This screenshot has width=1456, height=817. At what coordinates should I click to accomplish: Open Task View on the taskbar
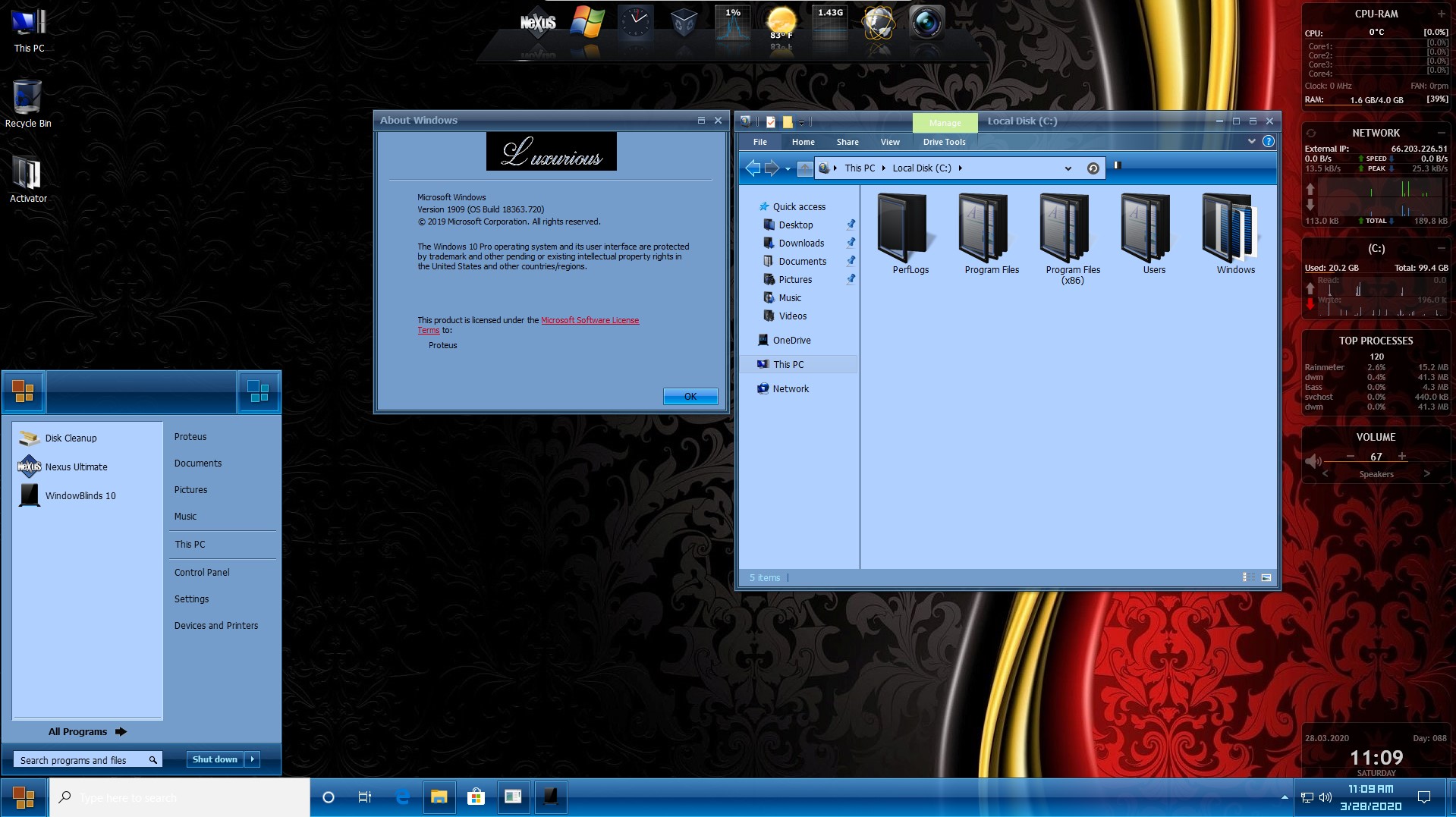(x=365, y=797)
